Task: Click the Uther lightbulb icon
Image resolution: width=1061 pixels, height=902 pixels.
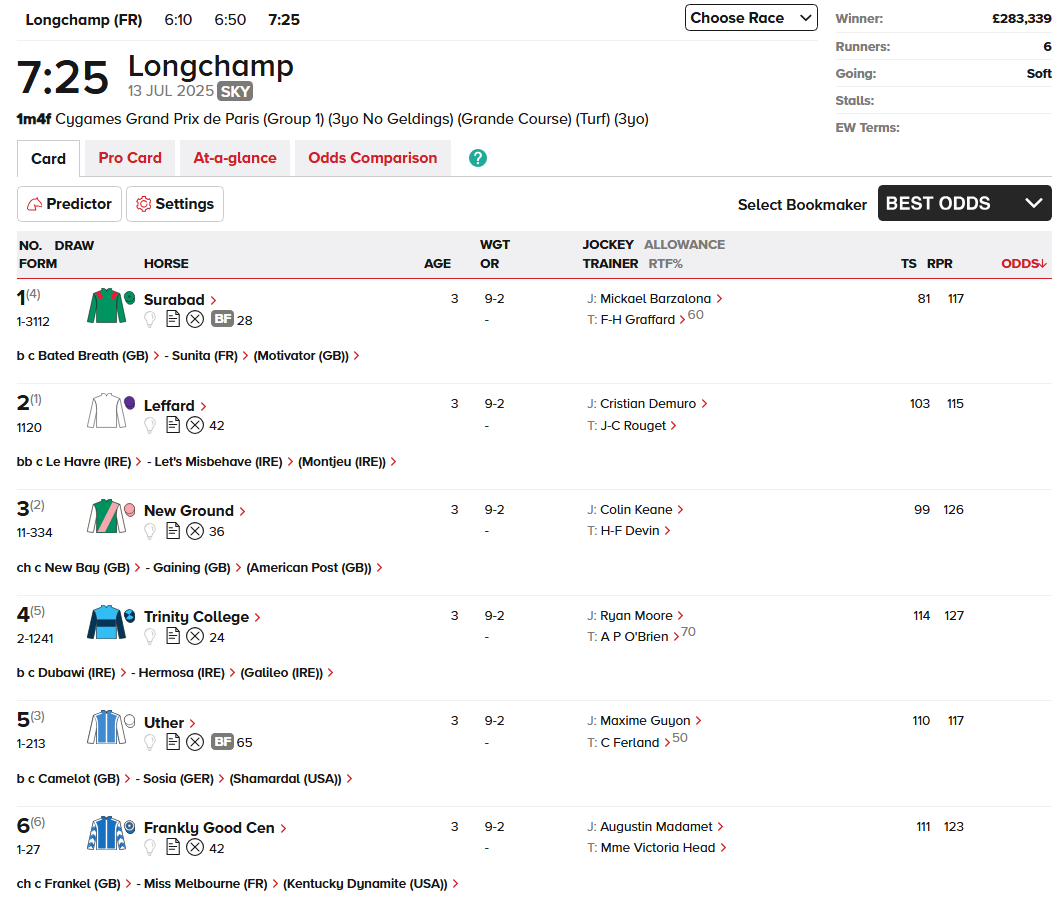Action: 150,742
